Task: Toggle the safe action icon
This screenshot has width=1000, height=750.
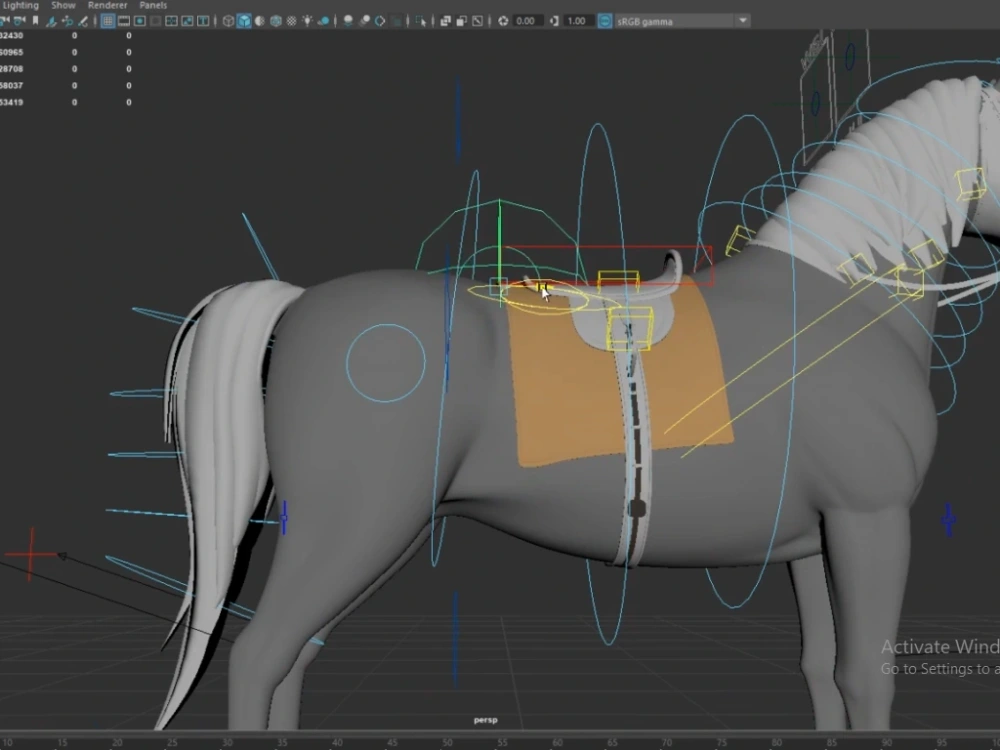Action: (188, 21)
